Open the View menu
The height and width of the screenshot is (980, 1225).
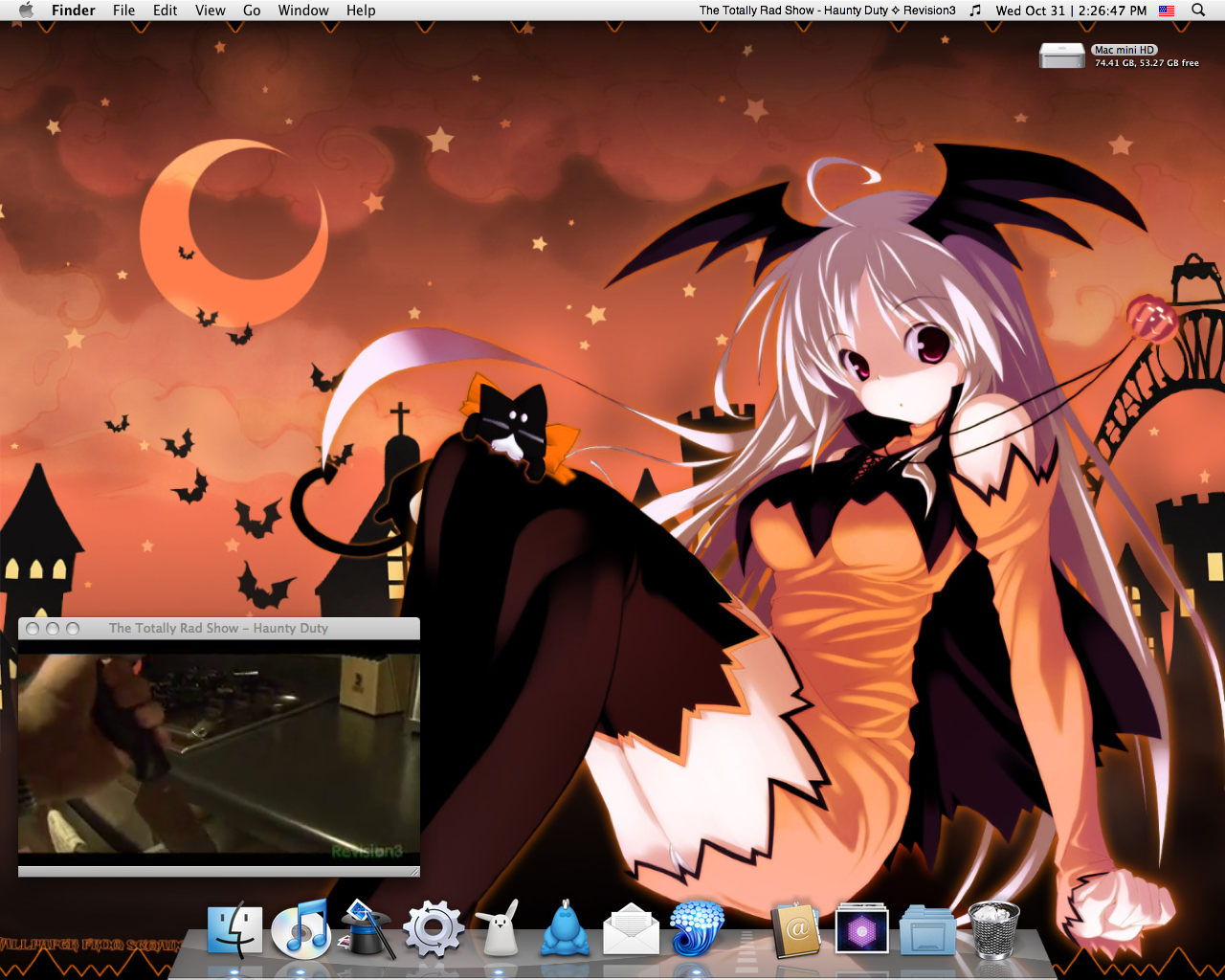(x=211, y=11)
